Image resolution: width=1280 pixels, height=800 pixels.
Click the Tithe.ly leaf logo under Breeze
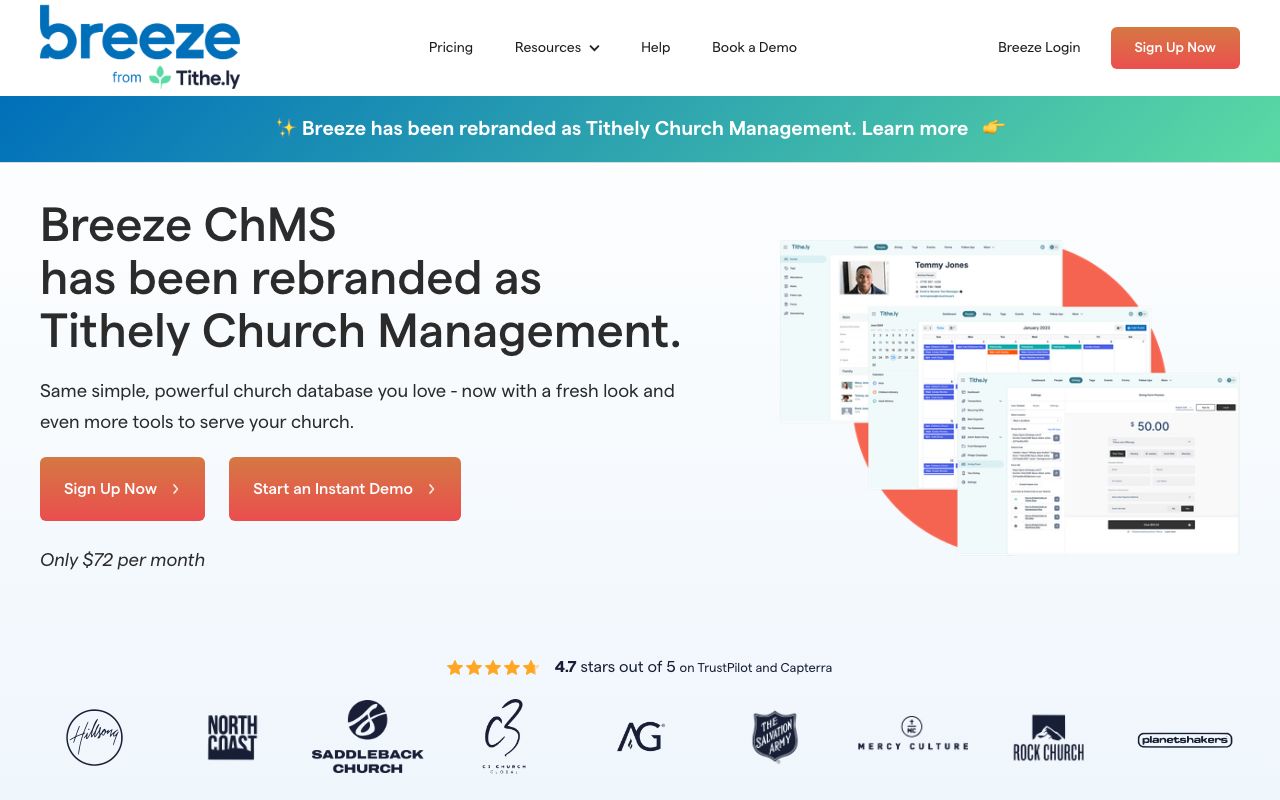(x=160, y=78)
